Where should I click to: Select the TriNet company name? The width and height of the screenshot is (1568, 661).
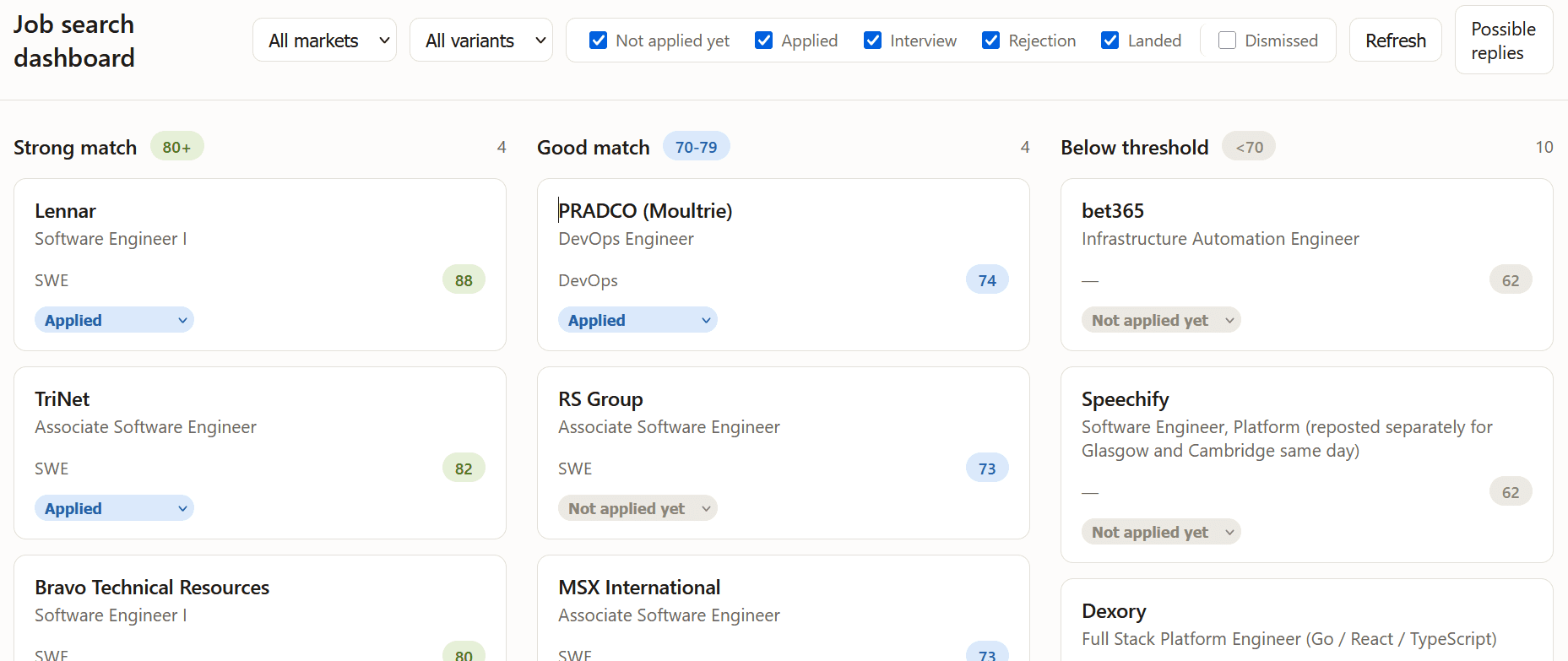[x=62, y=399]
